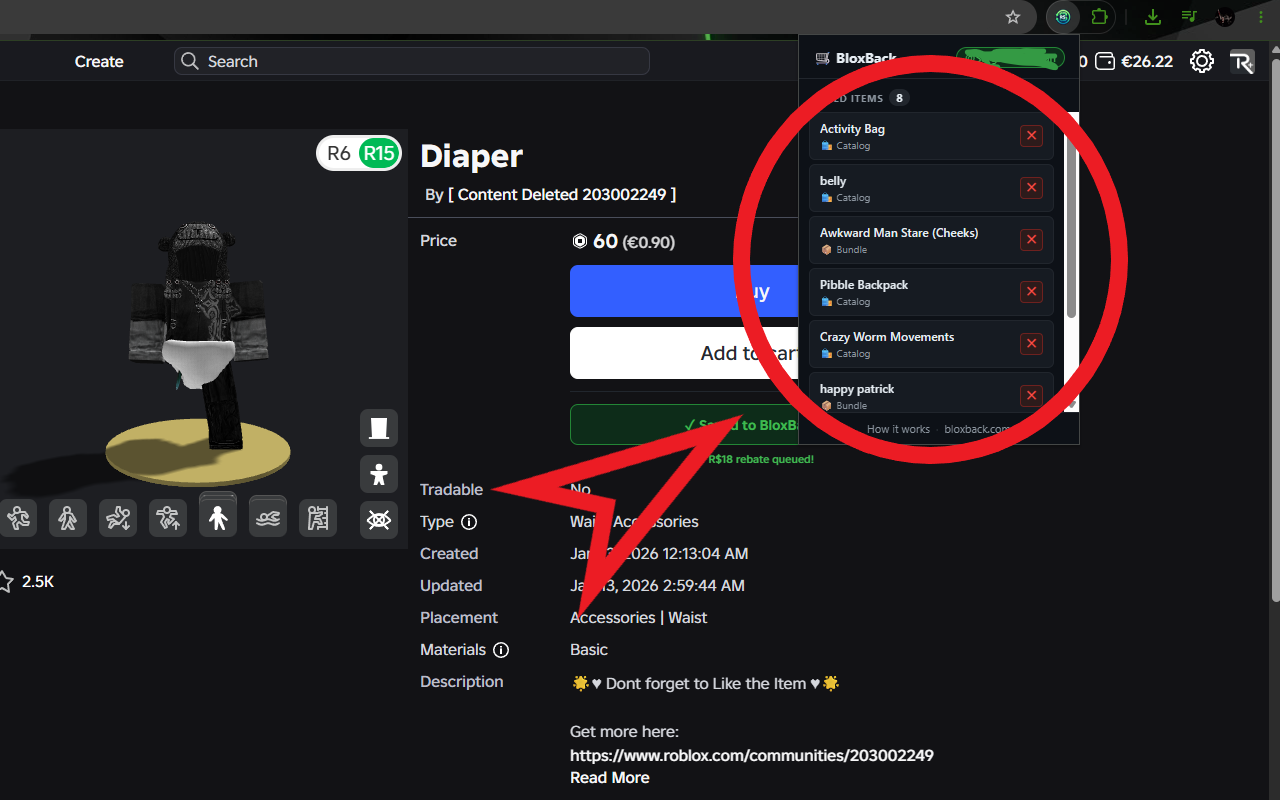The width and height of the screenshot is (1280, 800).
Task: Click the Basic materials value
Action: (589, 650)
